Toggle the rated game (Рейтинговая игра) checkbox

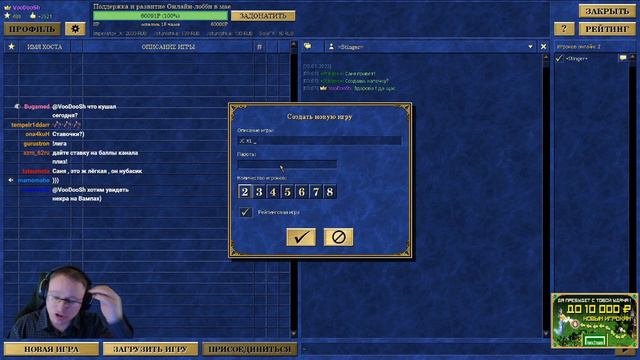245,212
